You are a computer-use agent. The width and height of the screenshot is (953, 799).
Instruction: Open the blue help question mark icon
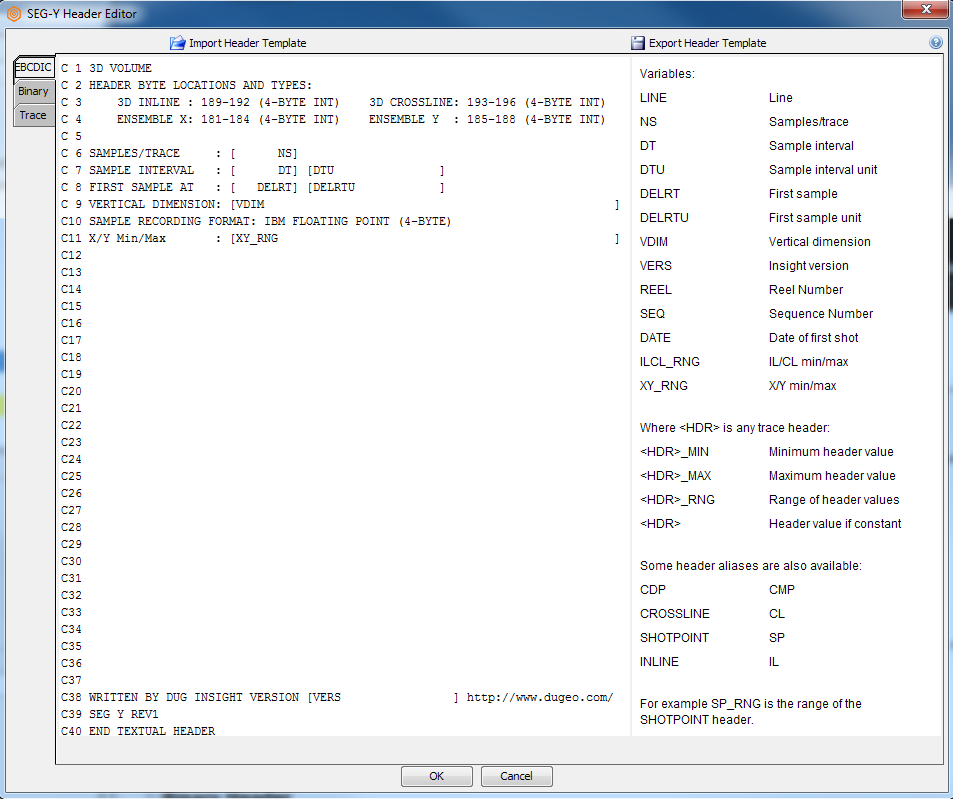[x=936, y=42]
